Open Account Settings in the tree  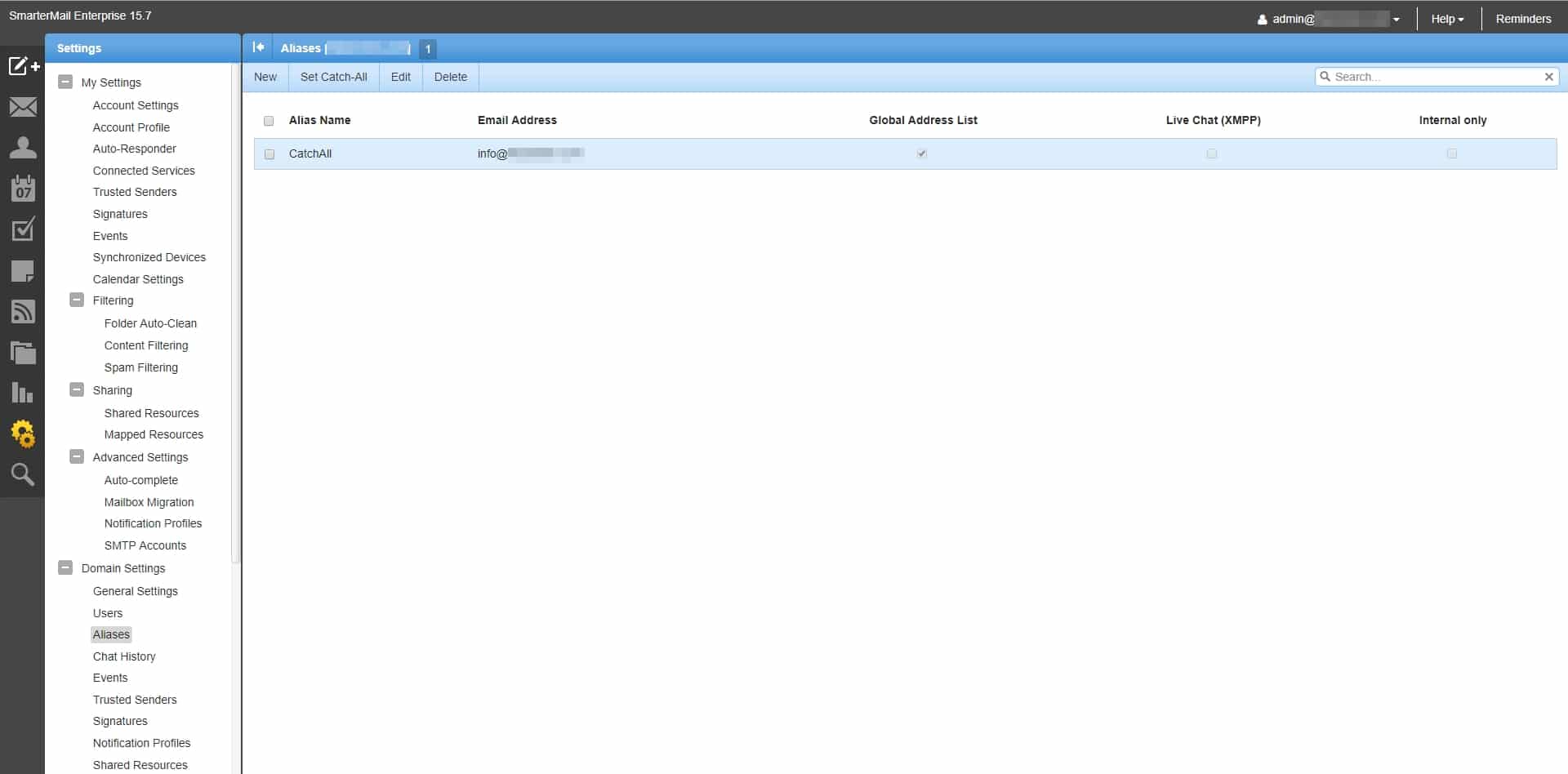136,105
